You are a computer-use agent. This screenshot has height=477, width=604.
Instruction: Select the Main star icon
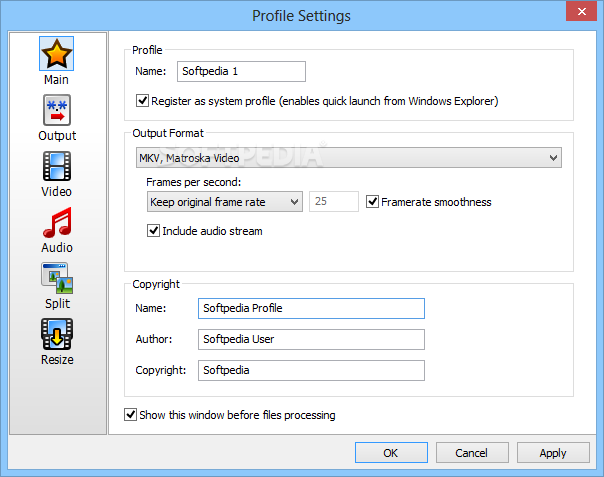56,54
